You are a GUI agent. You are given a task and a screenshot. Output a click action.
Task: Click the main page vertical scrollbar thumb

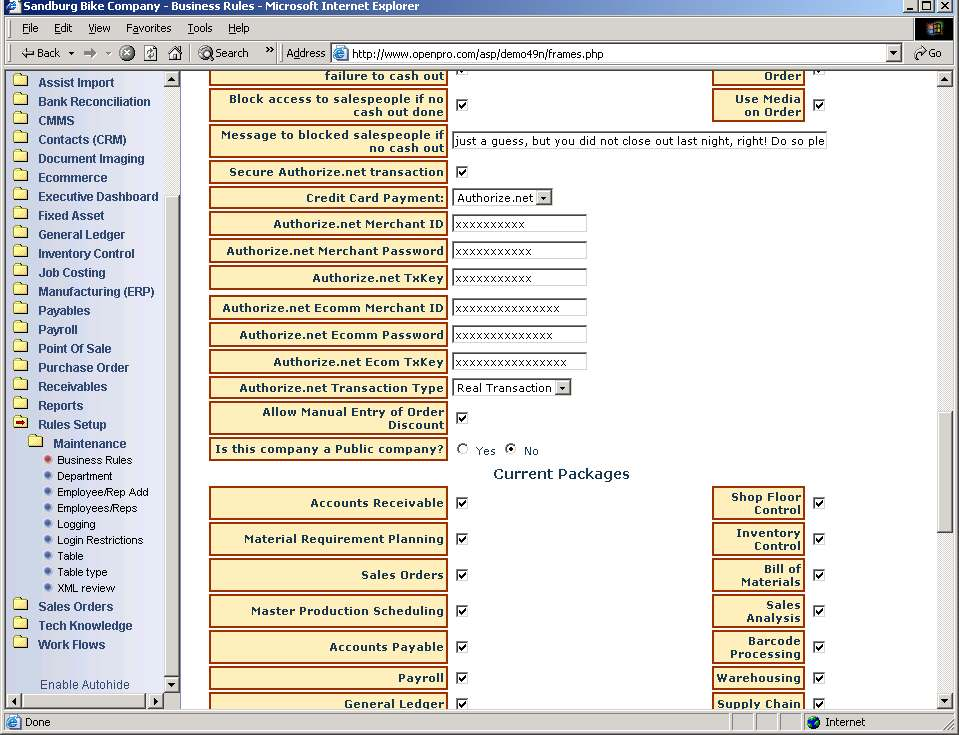point(945,470)
